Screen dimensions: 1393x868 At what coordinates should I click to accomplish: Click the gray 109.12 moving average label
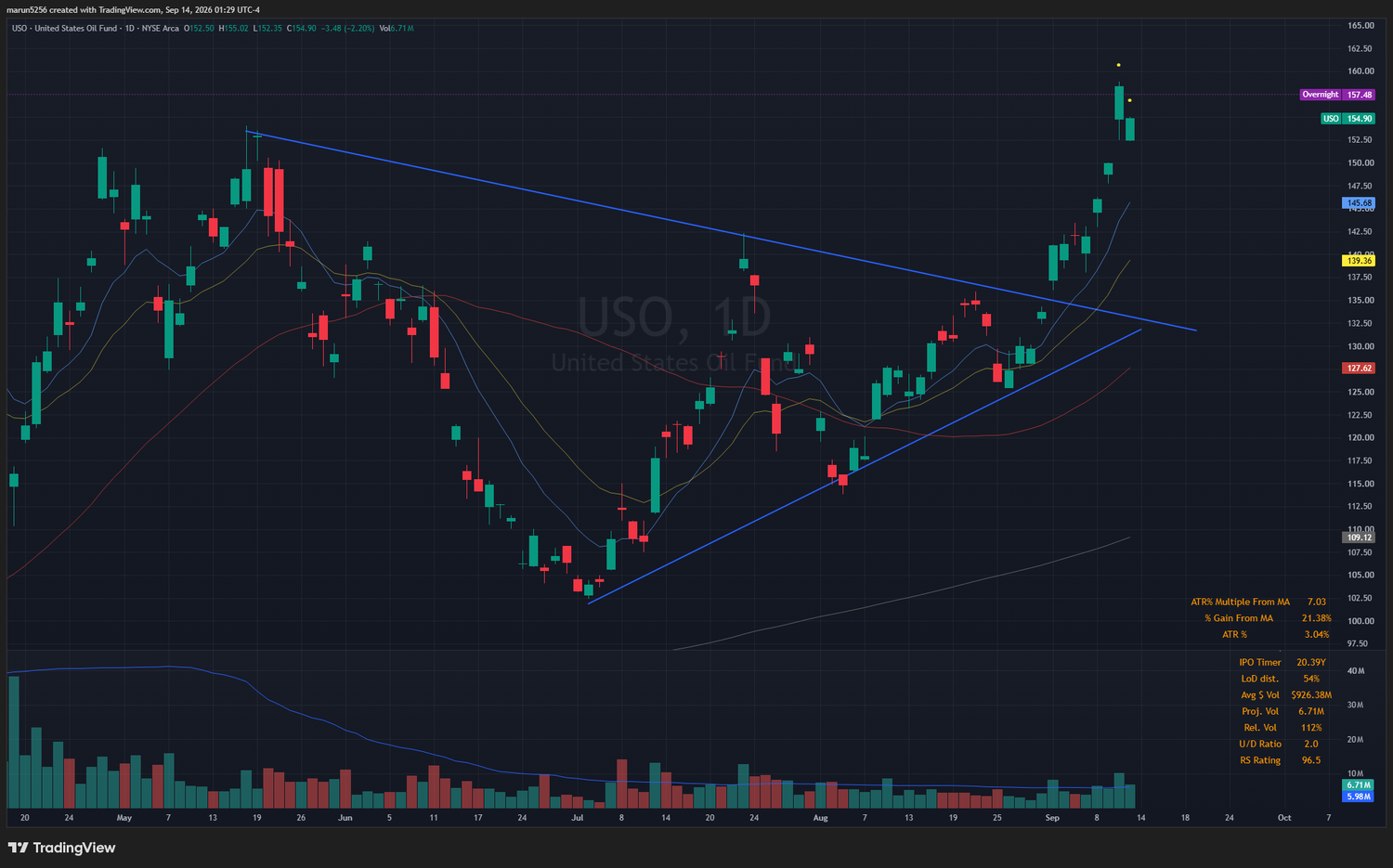pos(1360,538)
